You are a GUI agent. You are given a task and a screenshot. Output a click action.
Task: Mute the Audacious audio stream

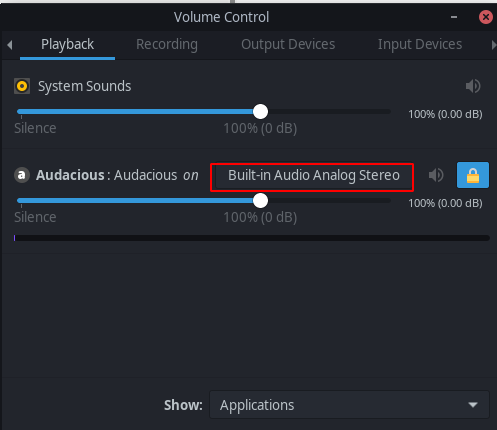click(436, 175)
